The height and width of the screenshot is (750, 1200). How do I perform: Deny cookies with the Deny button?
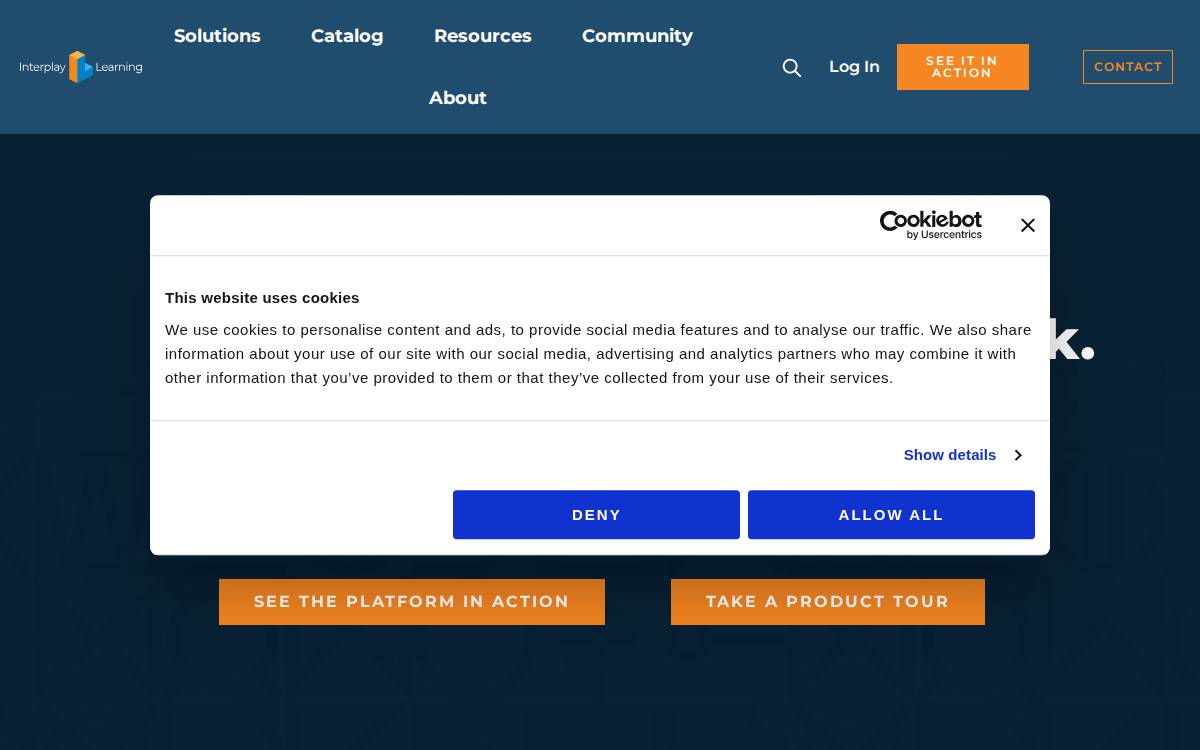click(596, 515)
